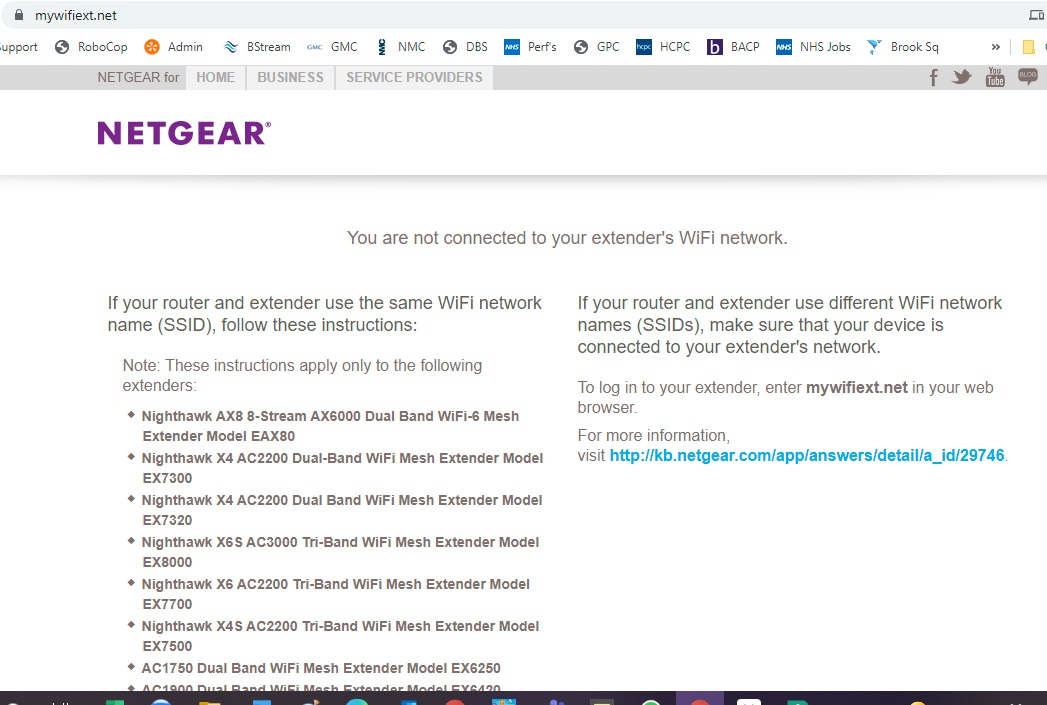Click the Twitter bird icon
1047x705 pixels.
tap(961, 77)
